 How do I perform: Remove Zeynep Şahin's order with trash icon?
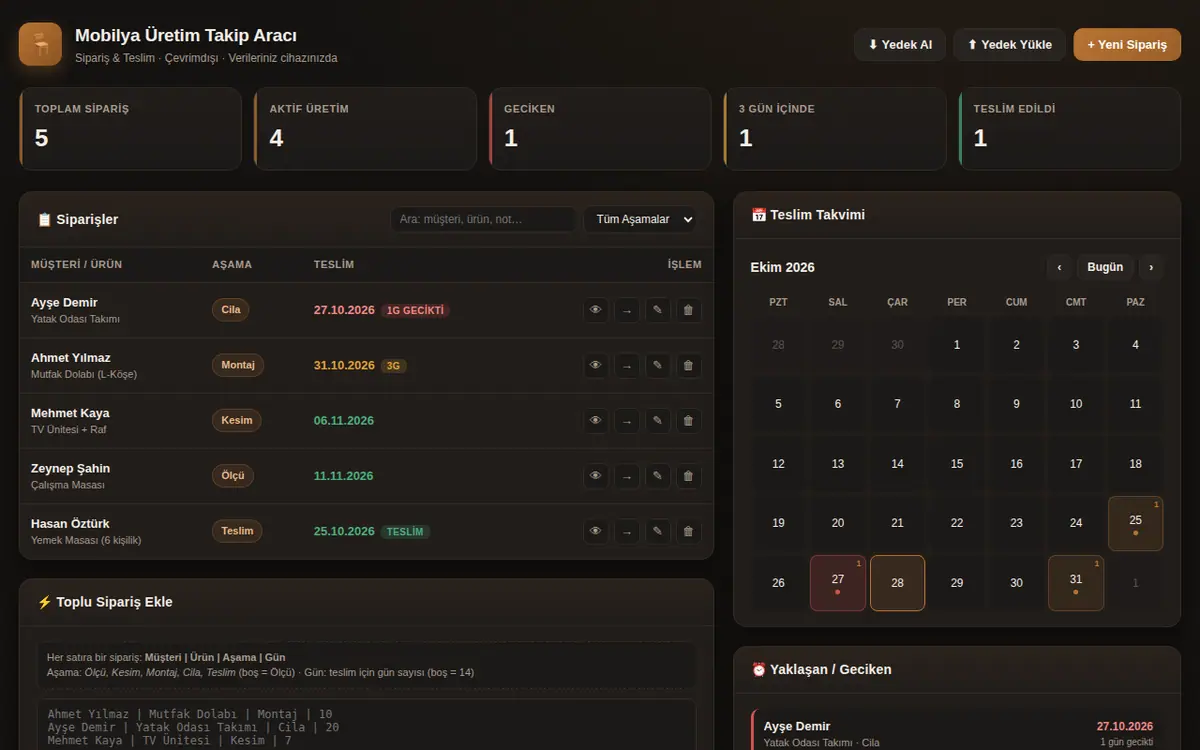coord(689,476)
